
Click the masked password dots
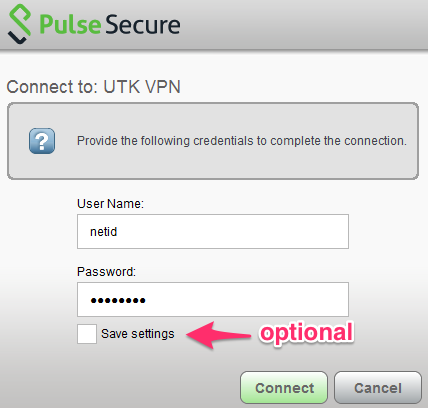tap(118, 301)
